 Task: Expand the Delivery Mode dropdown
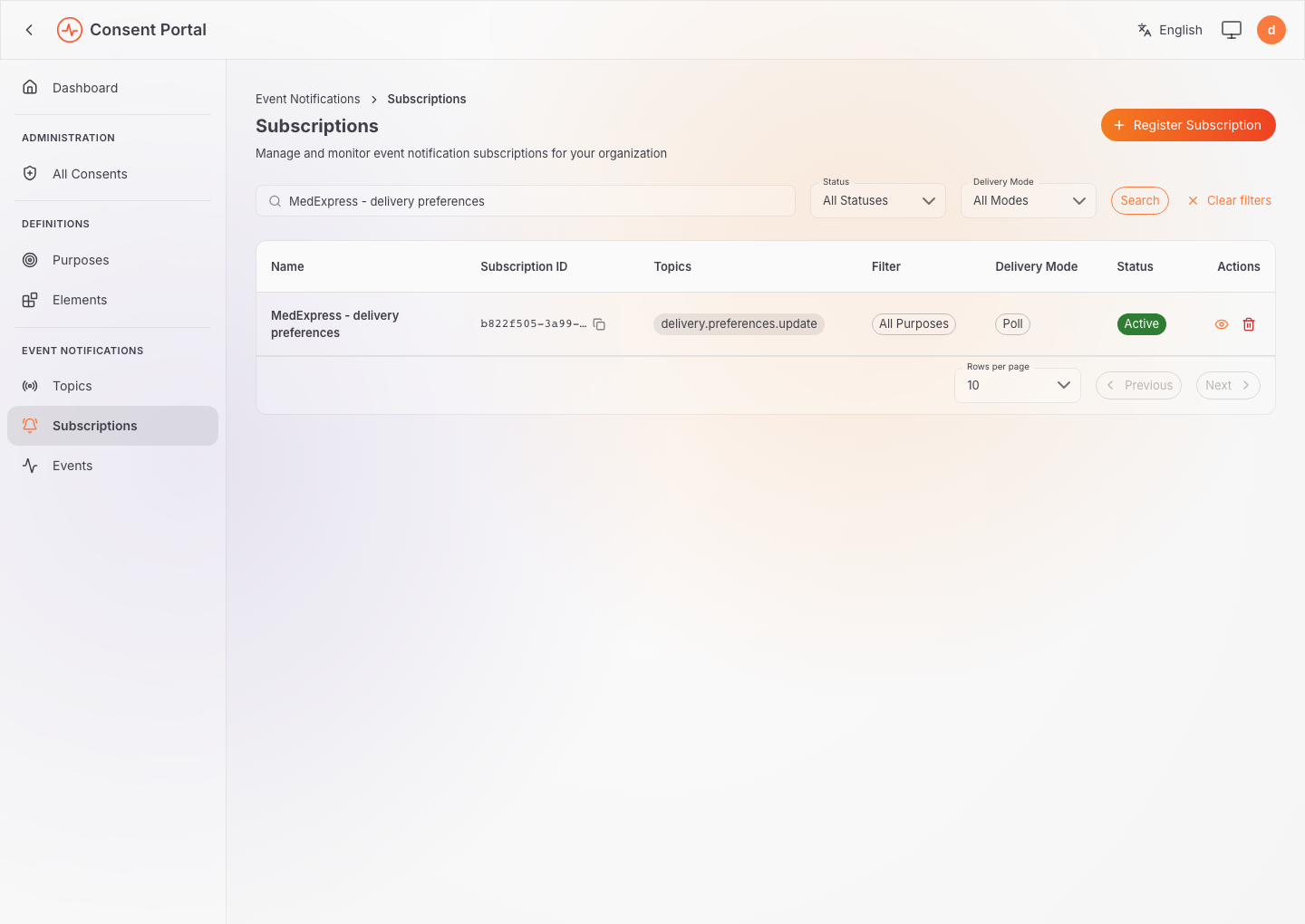(x=1029, y=200)
